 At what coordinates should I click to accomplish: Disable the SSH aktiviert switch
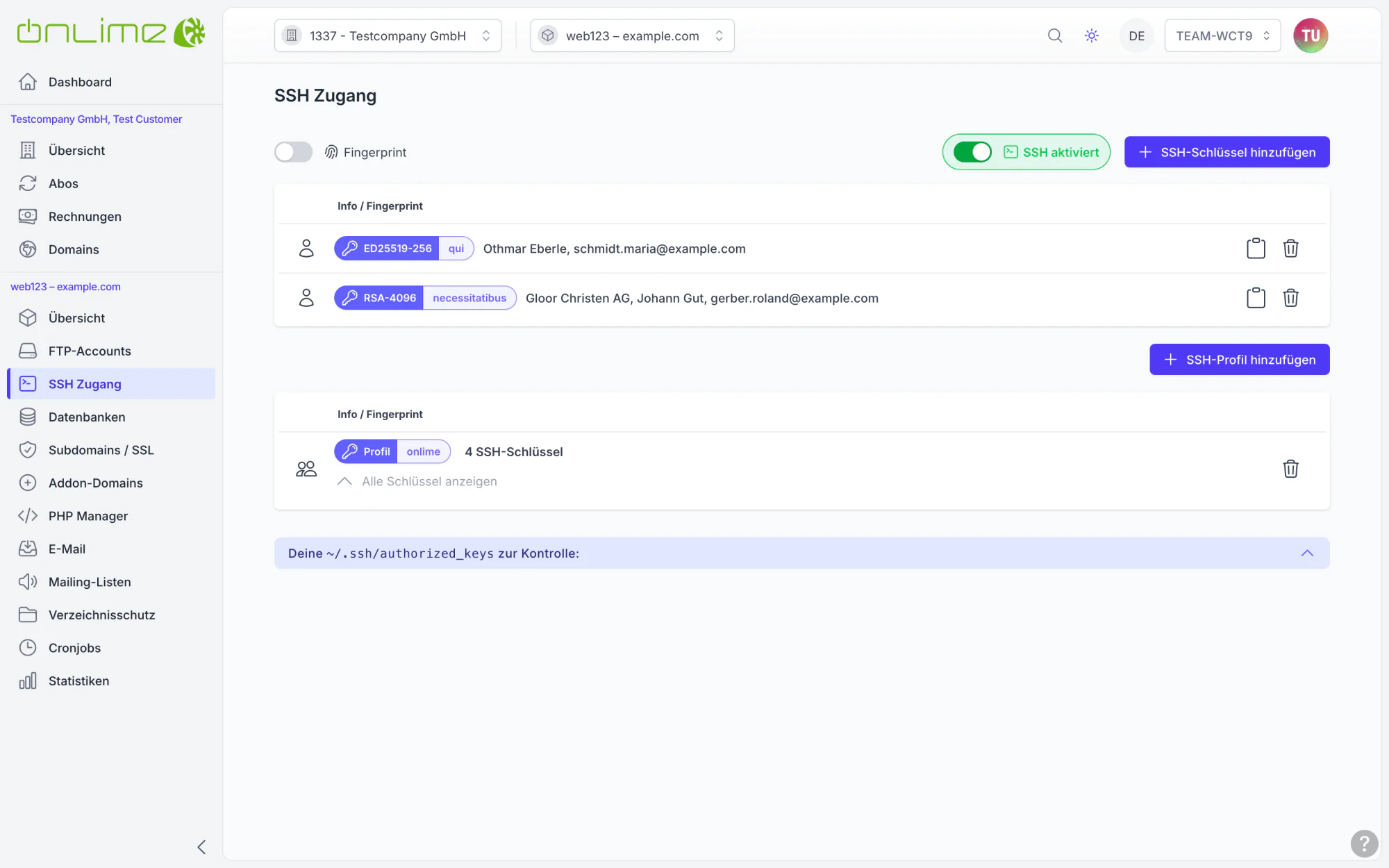coord(972,152)
